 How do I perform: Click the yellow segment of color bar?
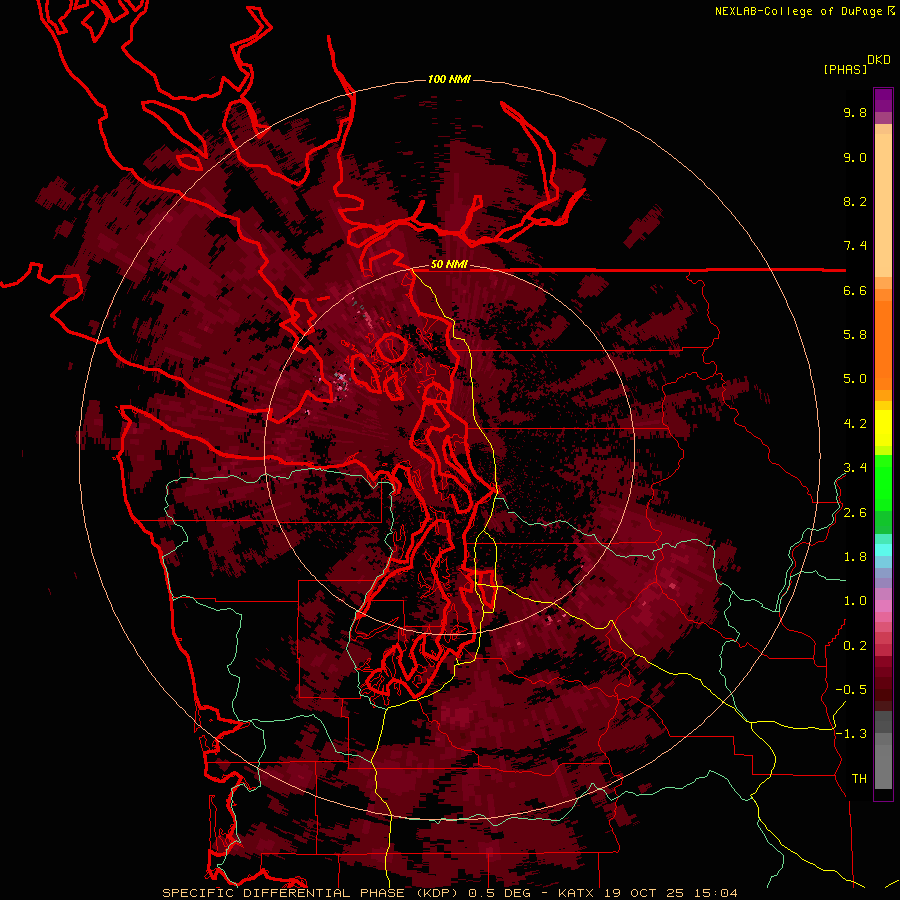(x=883, y=428)
